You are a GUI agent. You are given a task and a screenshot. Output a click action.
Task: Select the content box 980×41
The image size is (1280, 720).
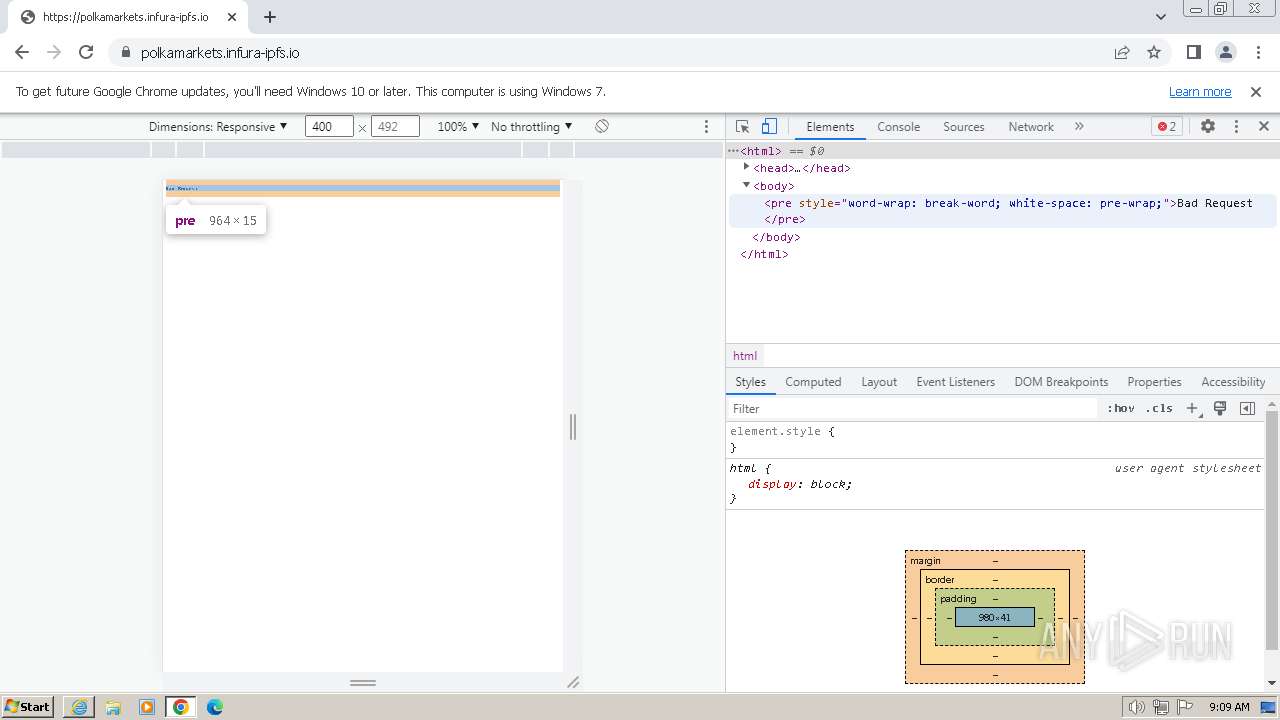tap(995, 617)
